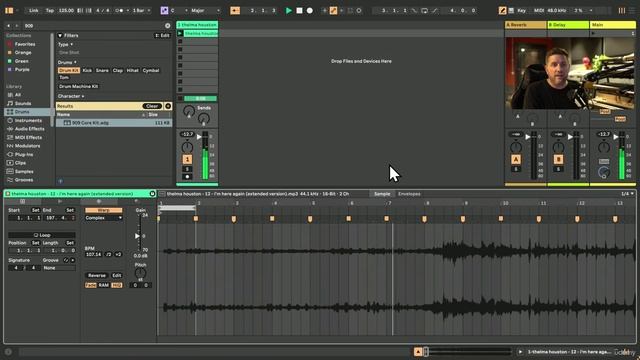
Task: Start playback with the green Play button
Action: 289,10
